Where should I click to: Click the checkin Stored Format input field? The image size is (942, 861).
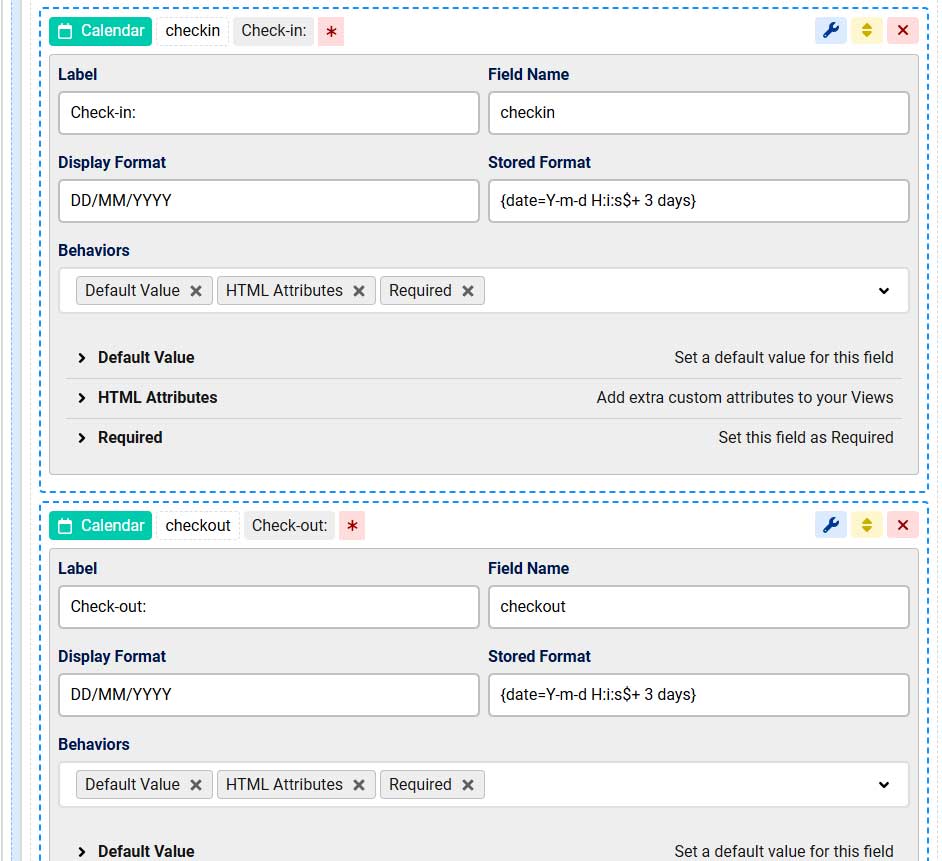(698, 201)
